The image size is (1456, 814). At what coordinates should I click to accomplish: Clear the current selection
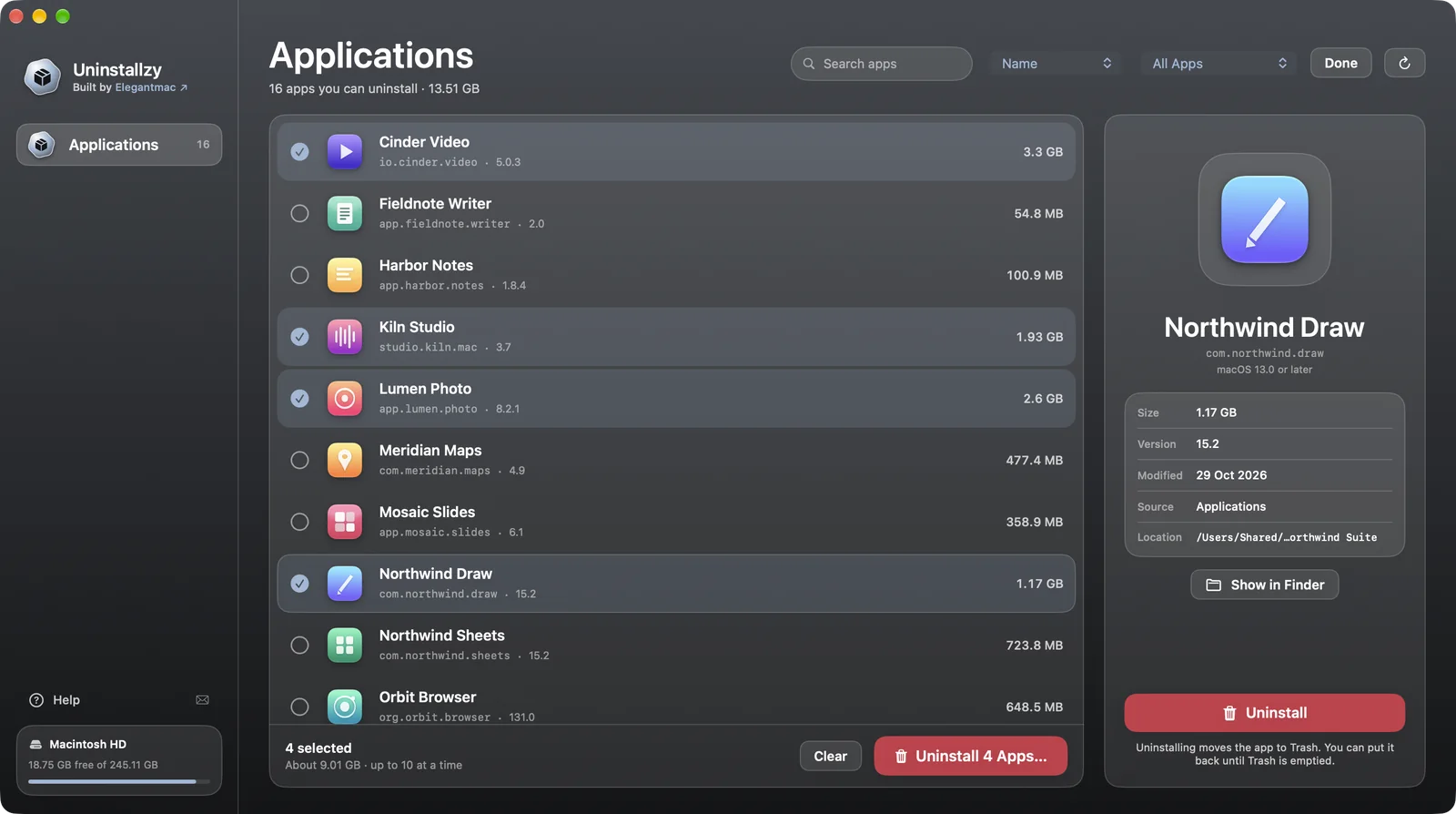tap(830, 757)
